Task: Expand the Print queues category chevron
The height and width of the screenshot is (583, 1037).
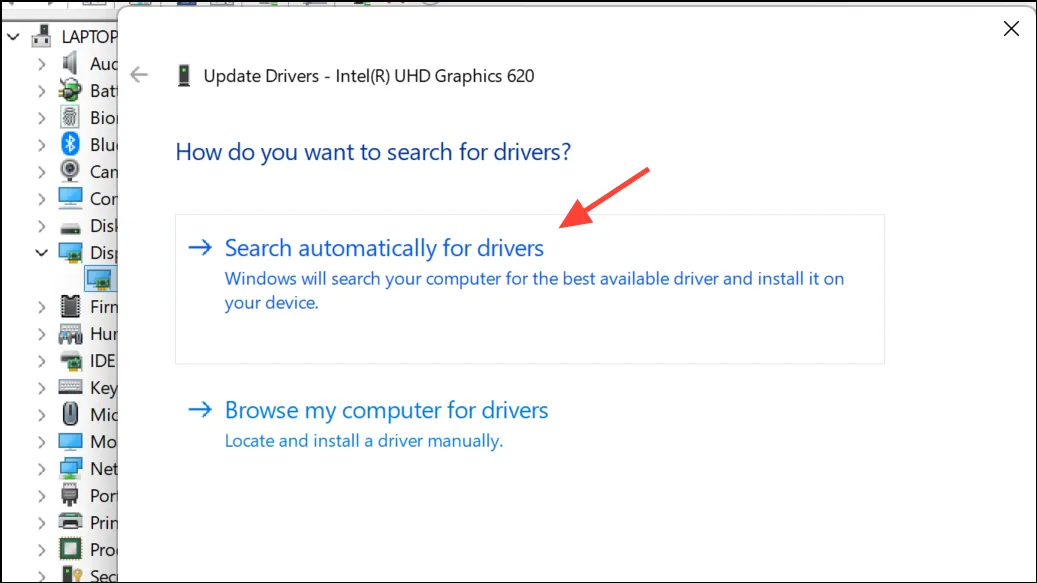Action: pos(42,523)
